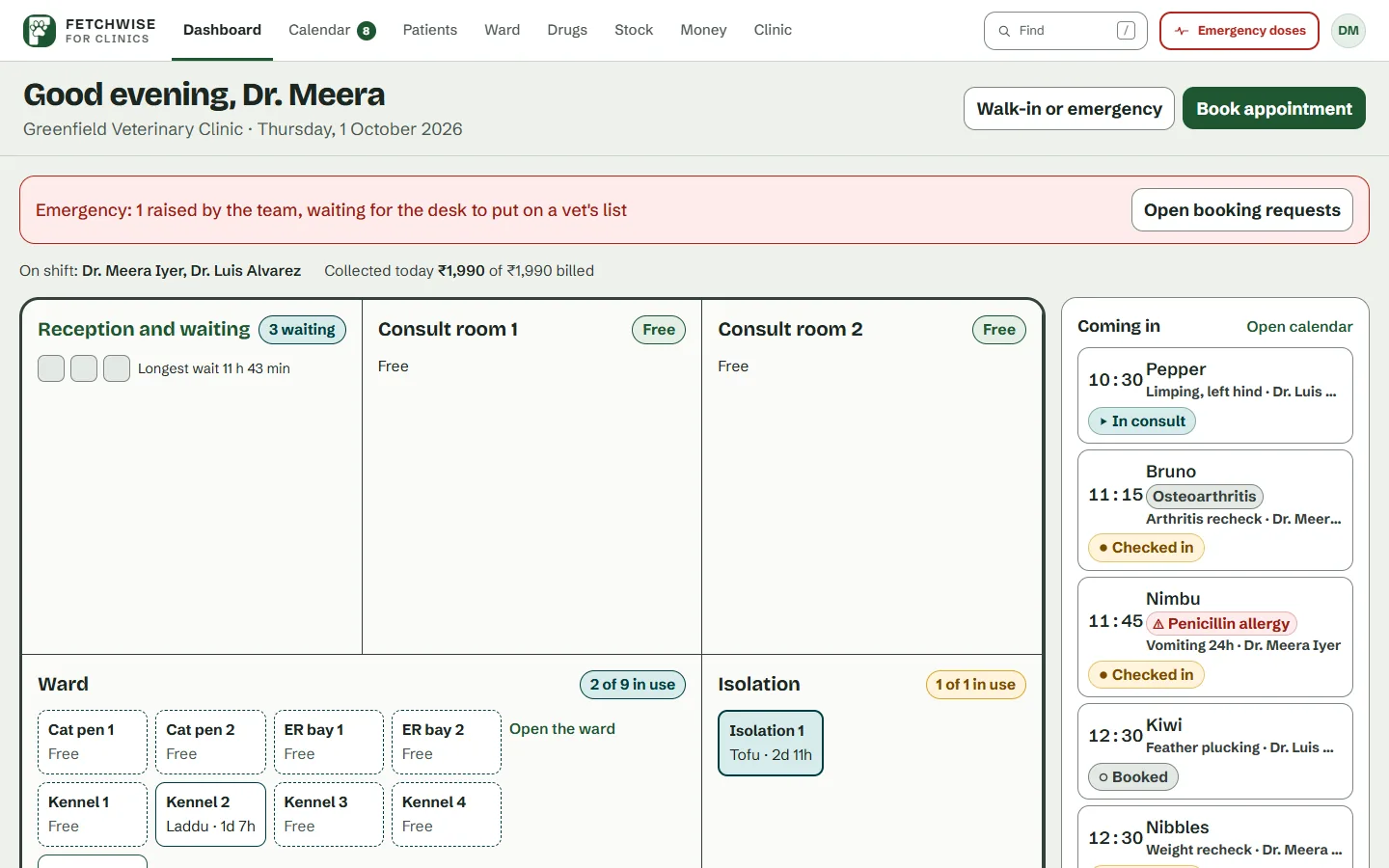Click Kiwi's Booked status badge
Viewport: 1389px width, 868px height.
point(1133,777)
